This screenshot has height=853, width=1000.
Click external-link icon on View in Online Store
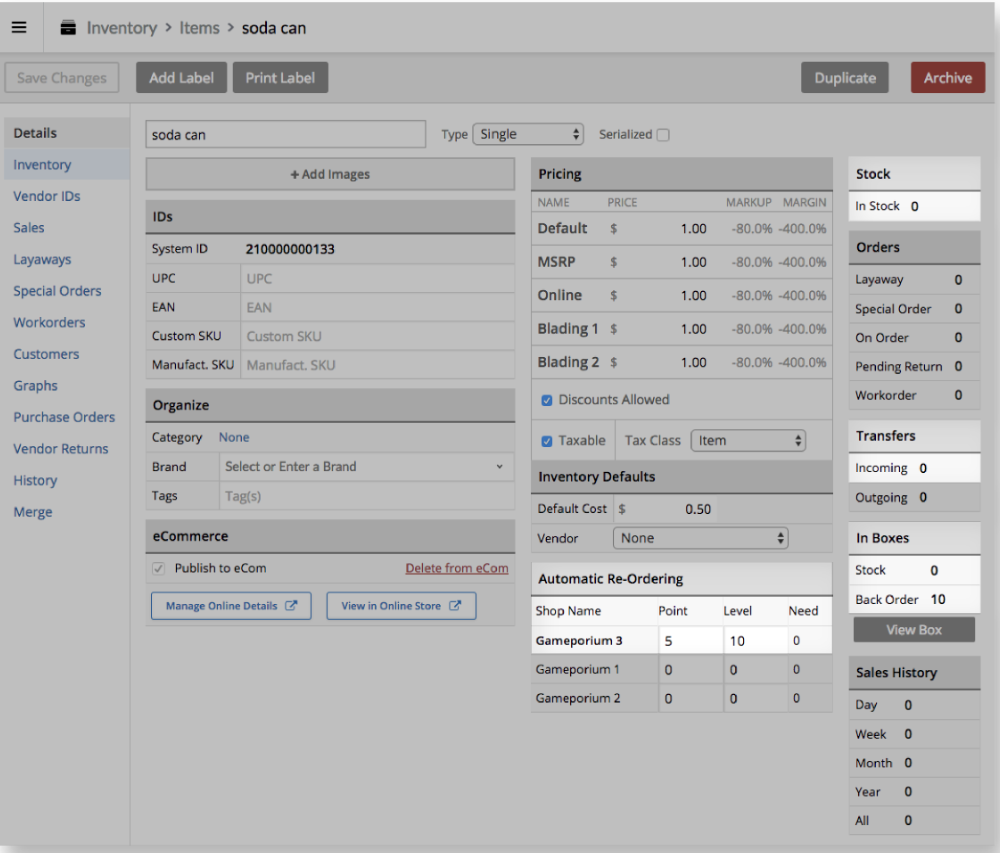click(455, 606)
